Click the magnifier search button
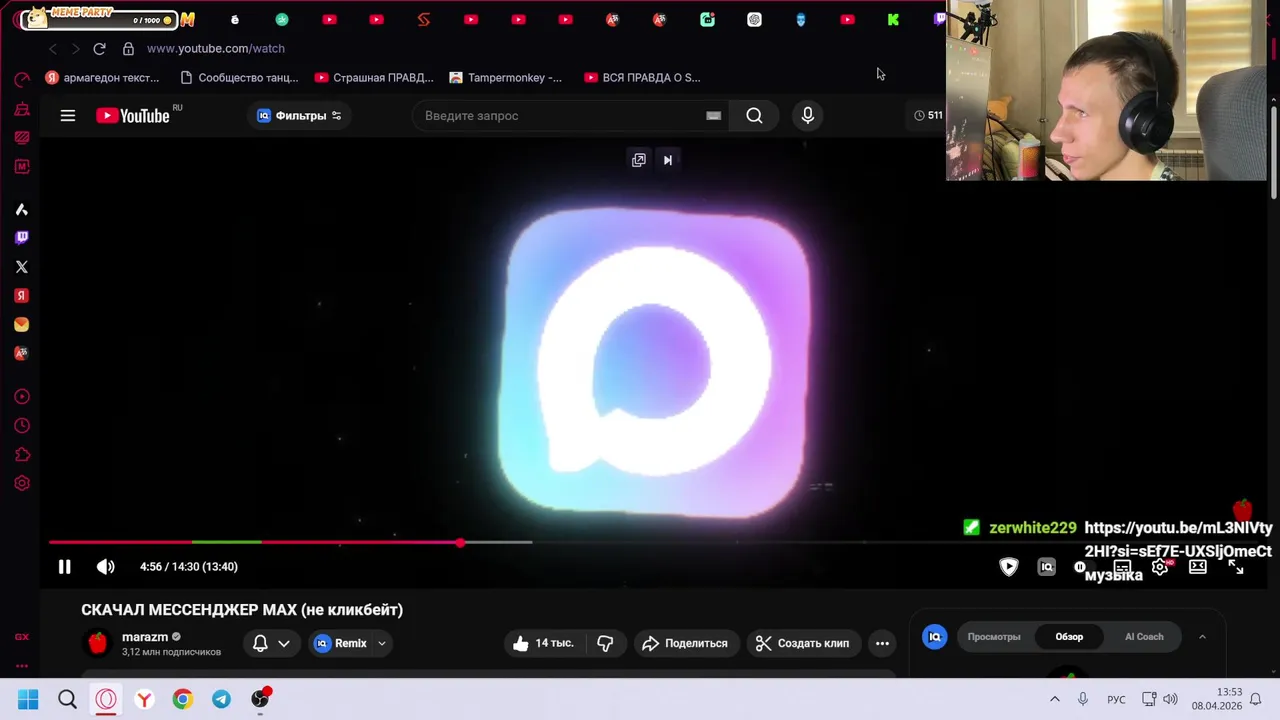Viewport: 1280px width, 720px height. (754, 116)
